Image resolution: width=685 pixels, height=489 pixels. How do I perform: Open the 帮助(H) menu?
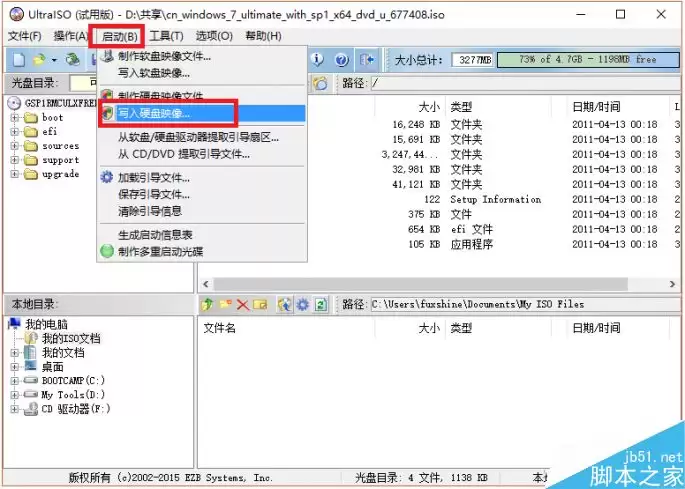(x=263, y=36)
